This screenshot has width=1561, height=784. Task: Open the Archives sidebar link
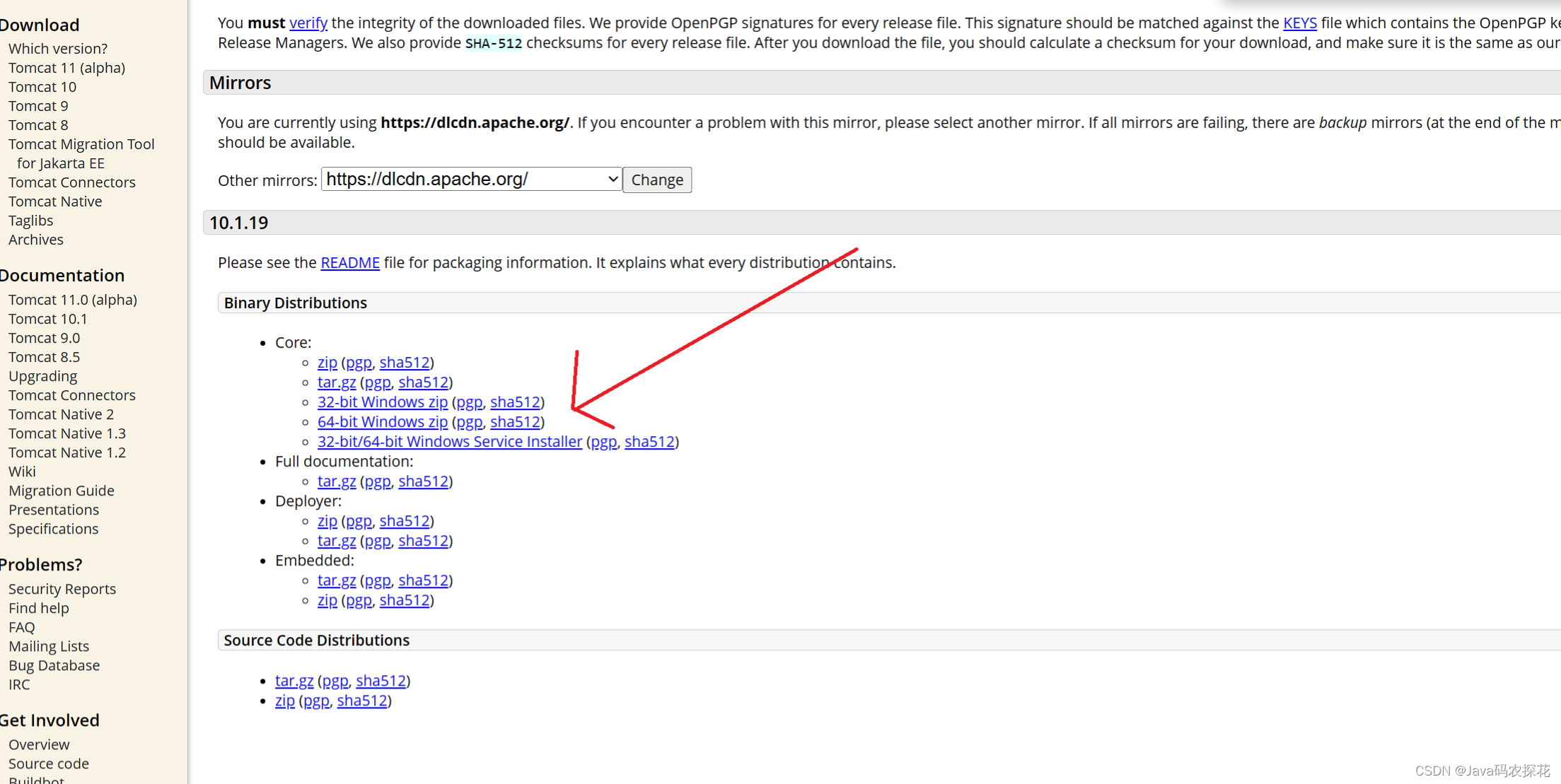coord(36,240)
